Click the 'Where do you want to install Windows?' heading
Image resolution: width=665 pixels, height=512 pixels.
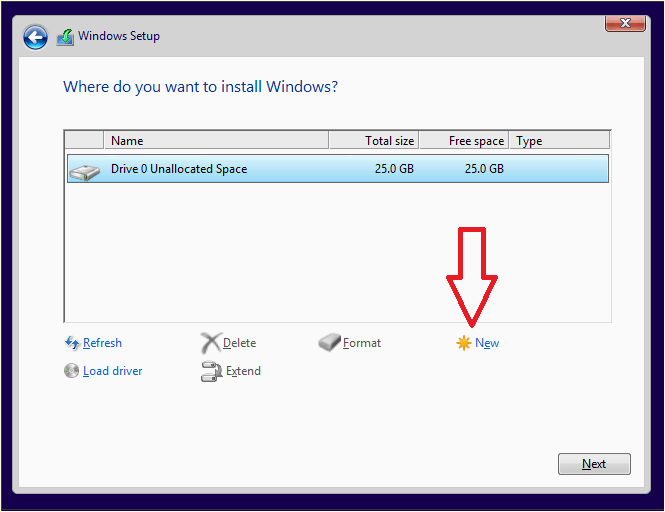point(201,87)
